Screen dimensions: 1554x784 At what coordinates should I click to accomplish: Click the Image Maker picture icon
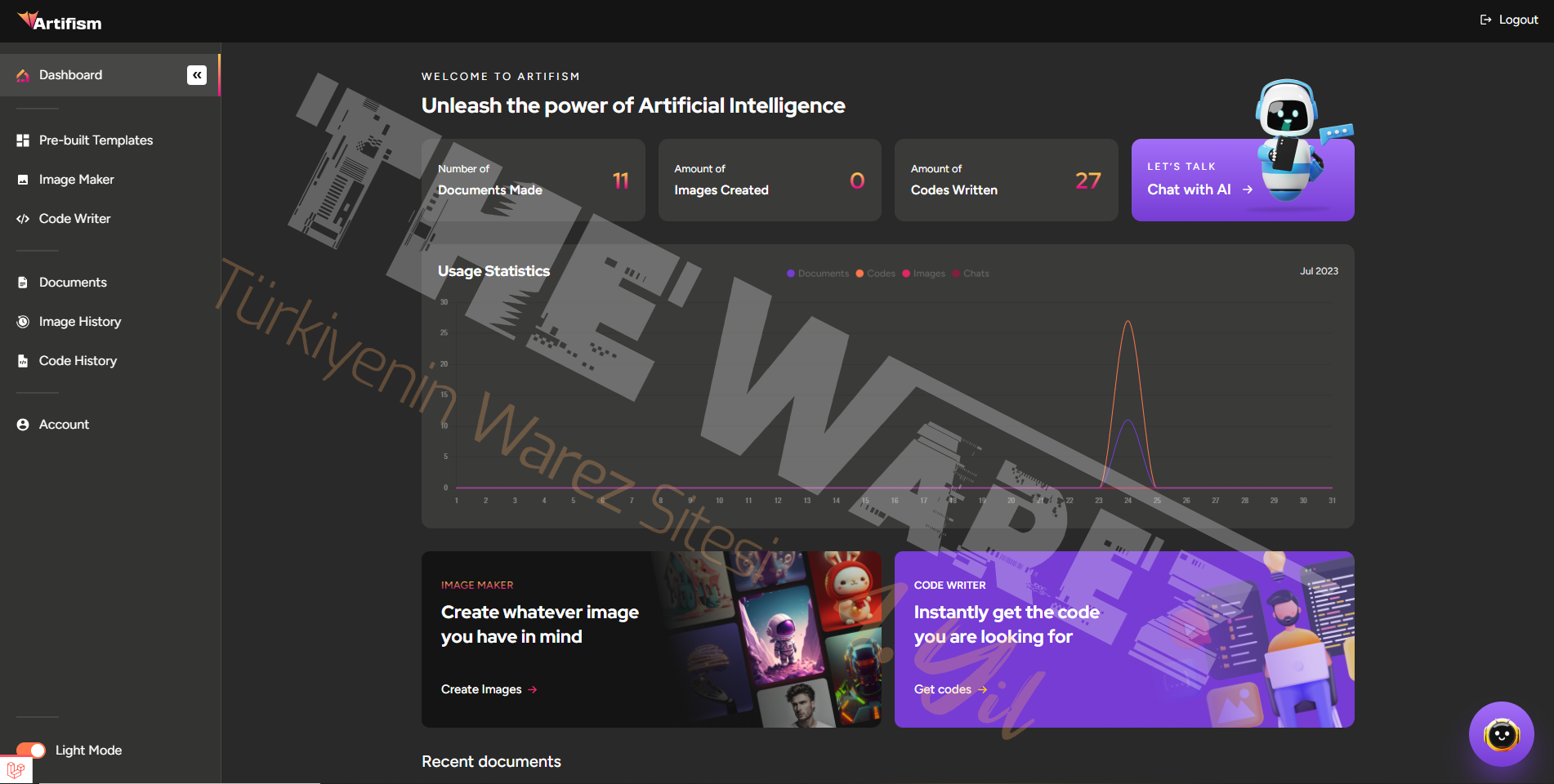(x=23, y=180)
